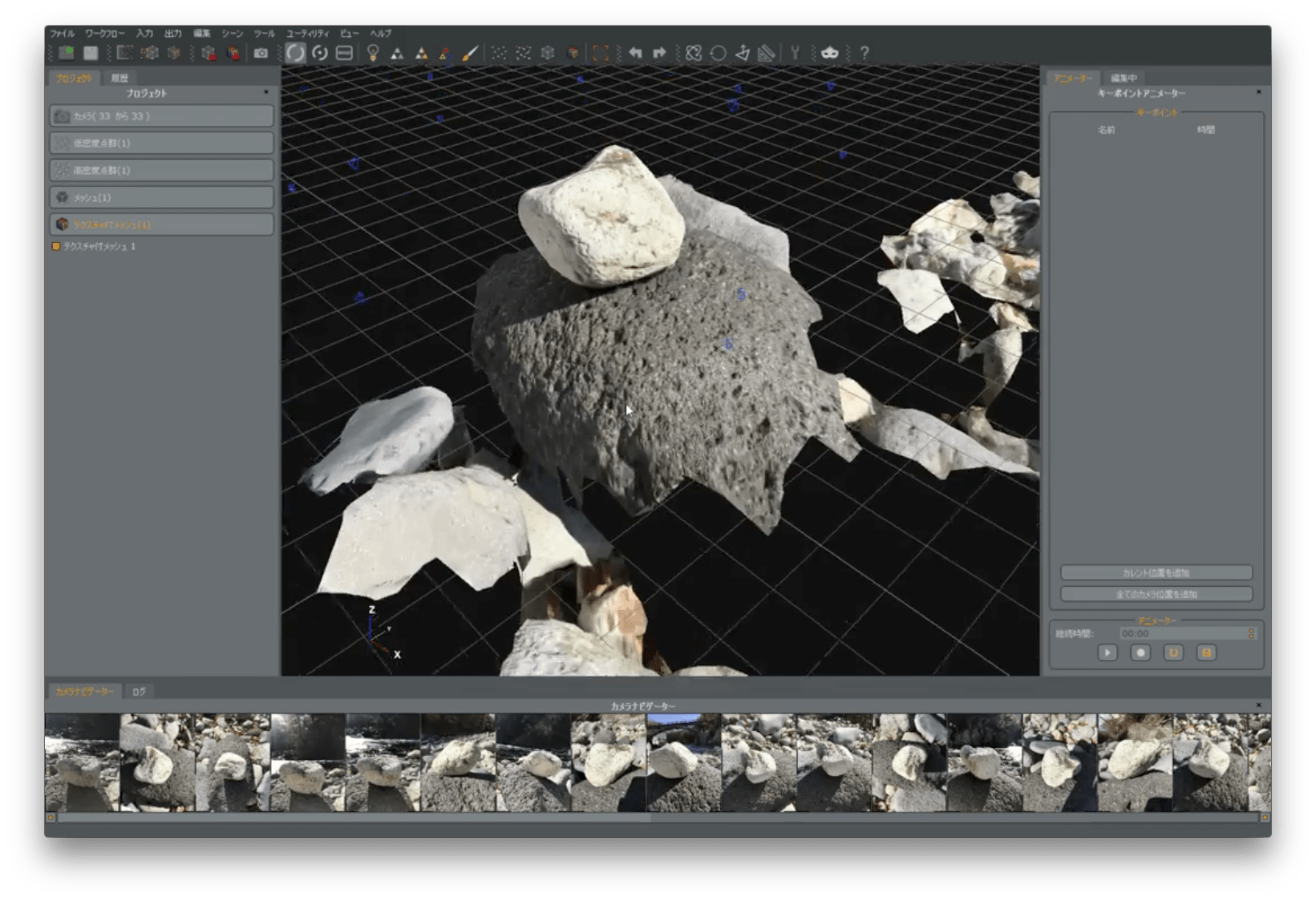Click the 全てのカメラ位置を追加 button
Viewport: 1316px width, 901px height.
pos(1156,595)
